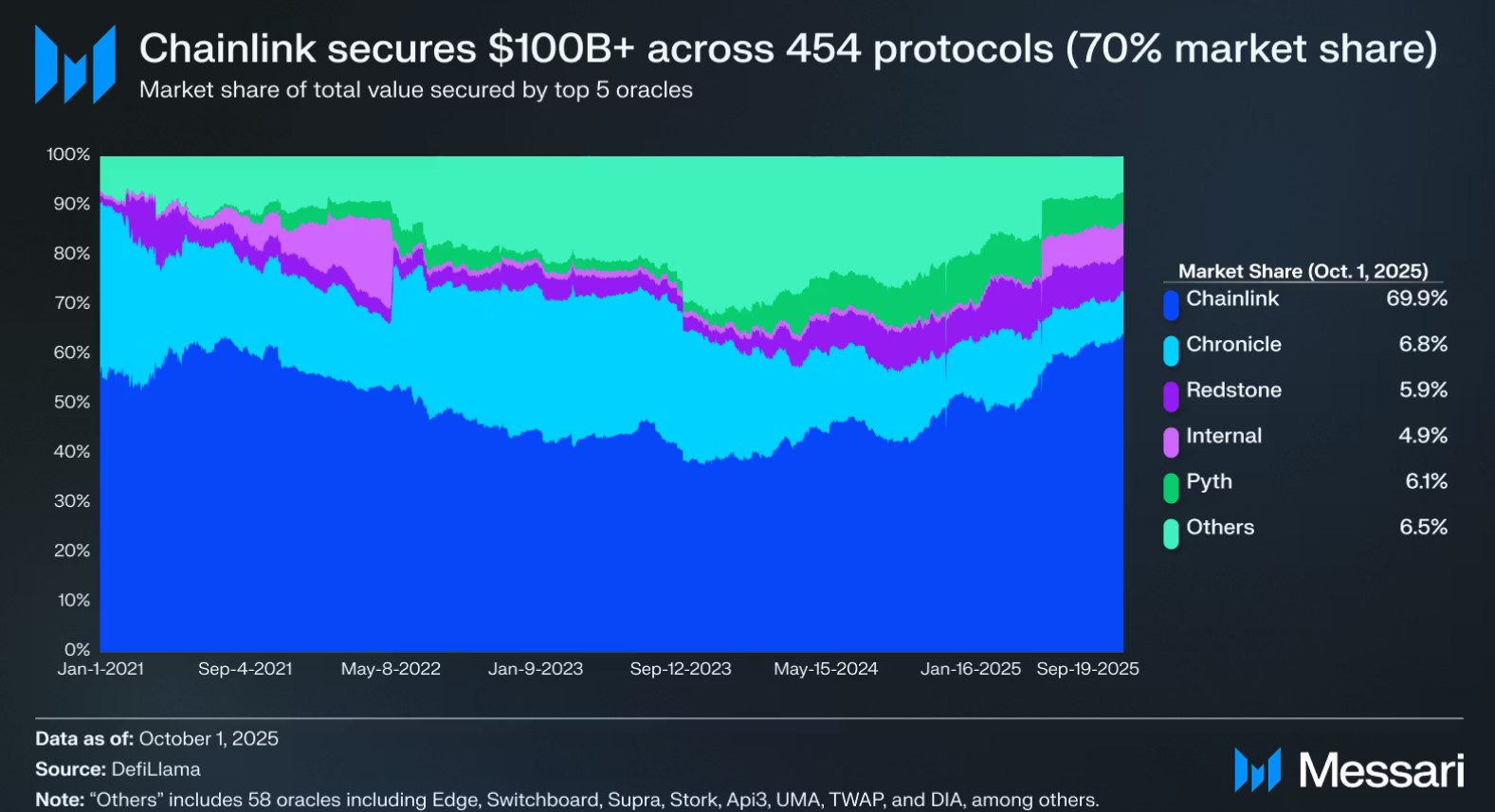Click the Chronicle cyan legend swatch

(1171, 350)
